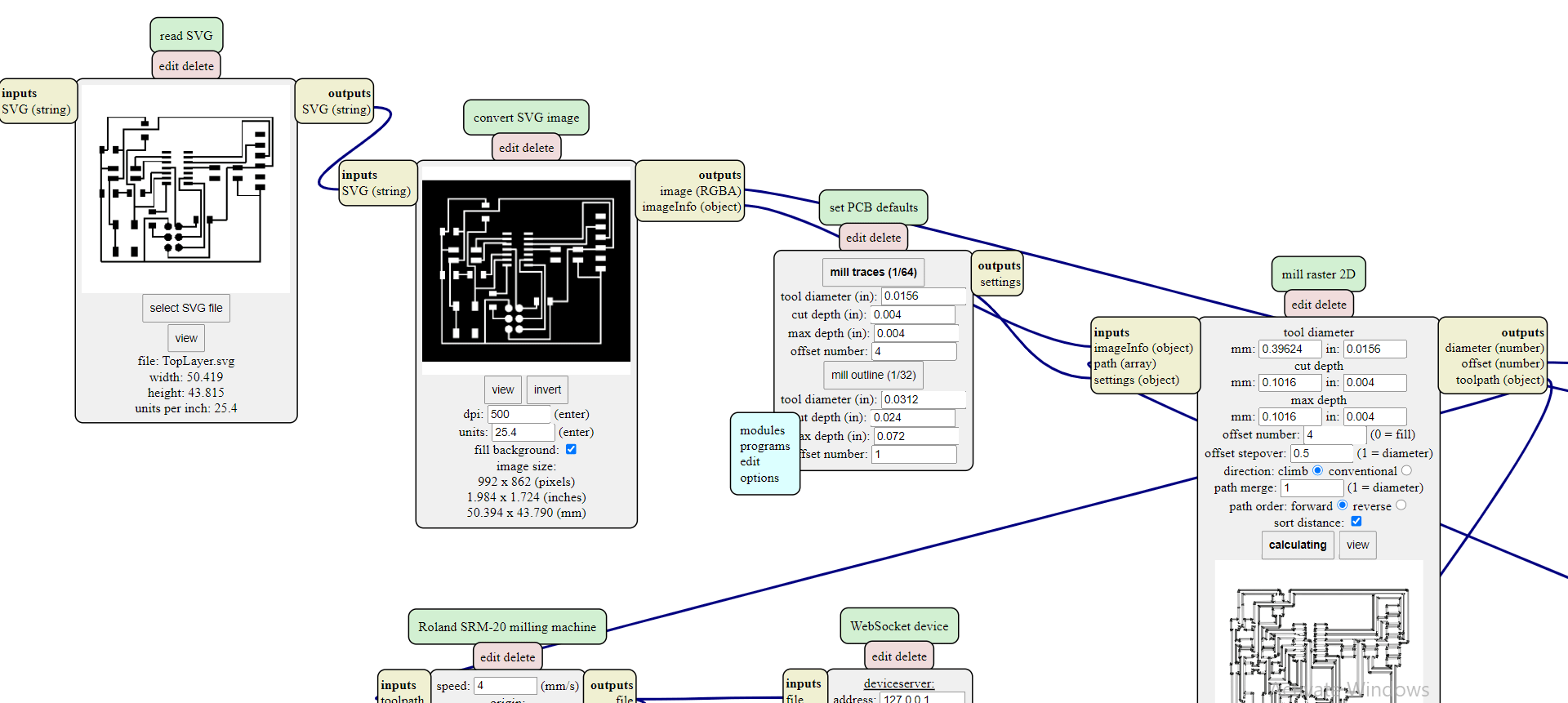The width and height of the screenshot is (1568, 703).
Task: Select the convert SVG image 'SVG (string)' input
Action: (x=376, y=191)
